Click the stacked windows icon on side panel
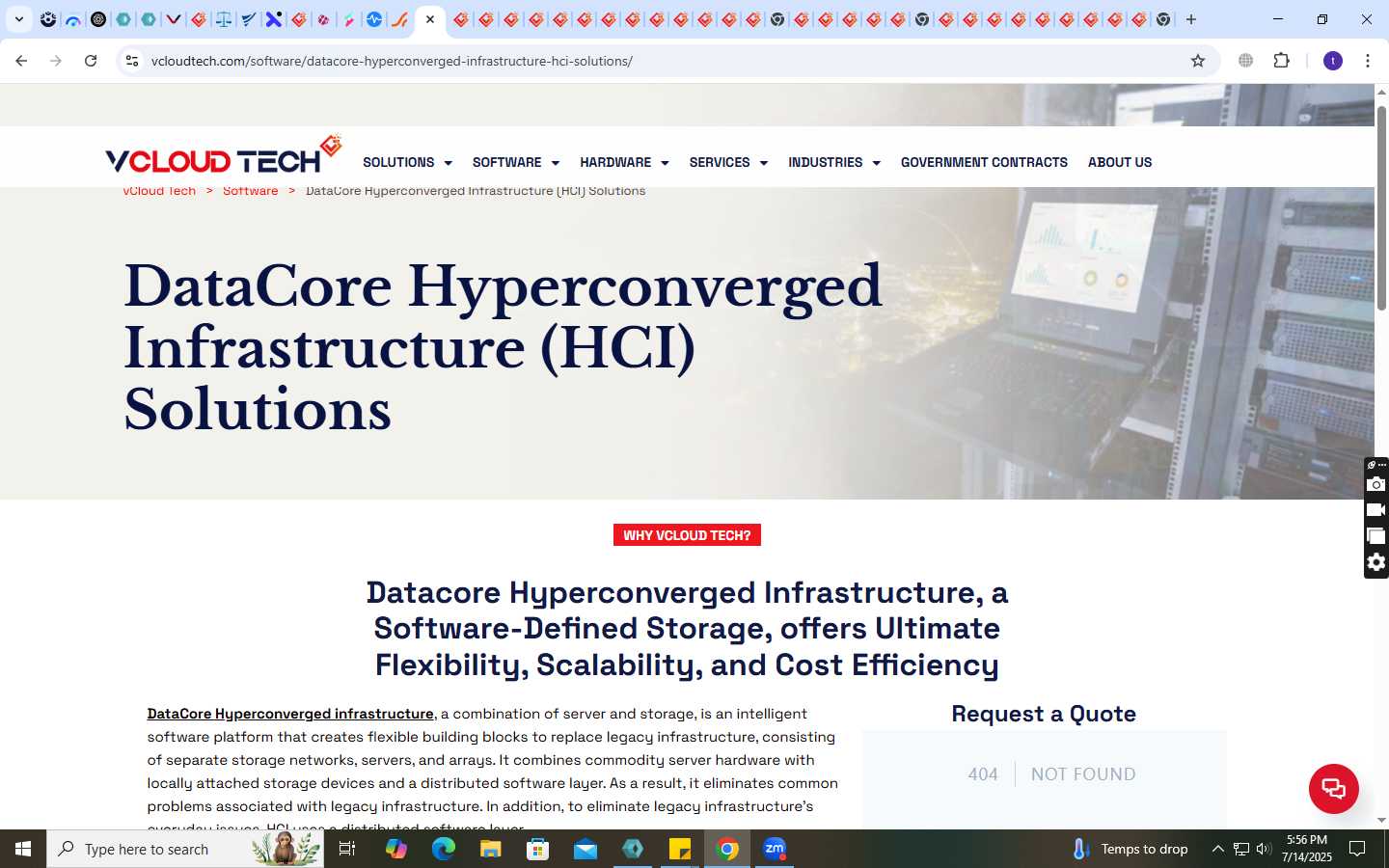Screen dimensions: 1389x868 tap(1376, 536)
